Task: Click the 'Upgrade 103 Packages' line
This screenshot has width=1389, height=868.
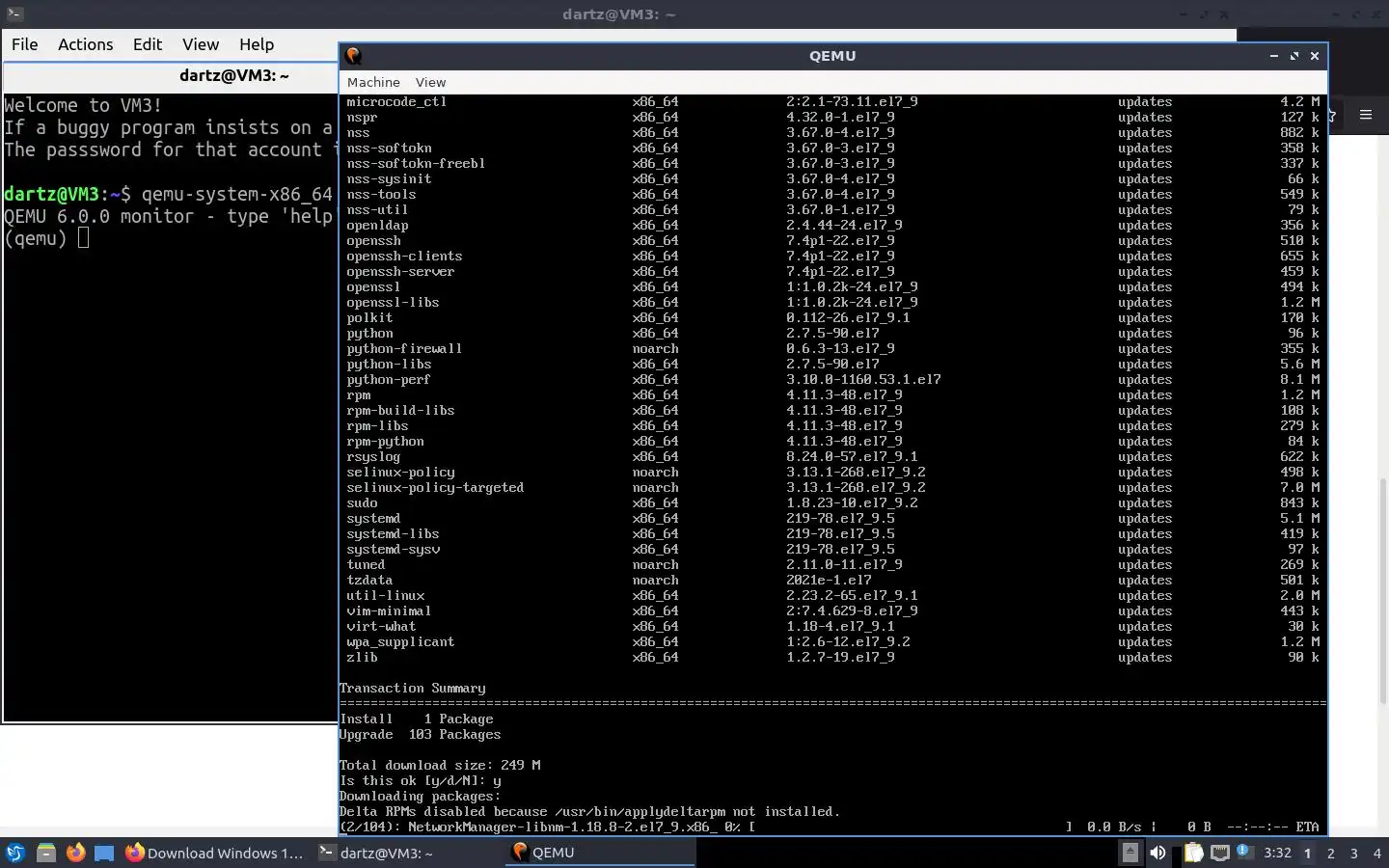Action: click(420, 734)
